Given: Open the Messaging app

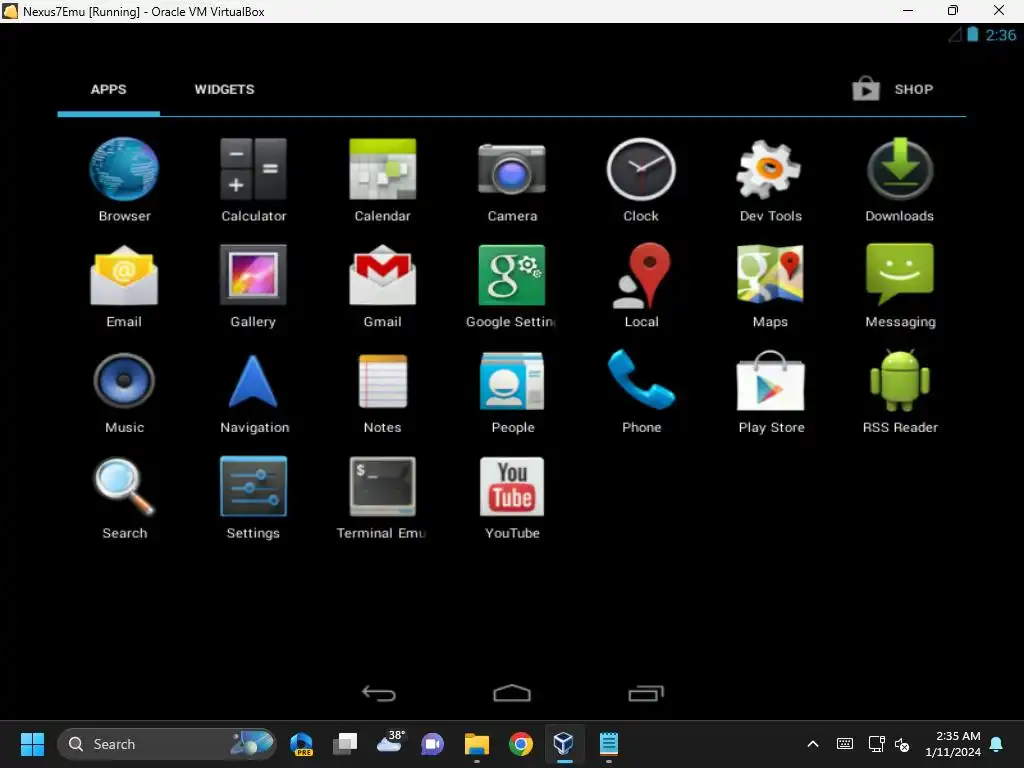Looking at the screenshot, I should click(899, 285).
